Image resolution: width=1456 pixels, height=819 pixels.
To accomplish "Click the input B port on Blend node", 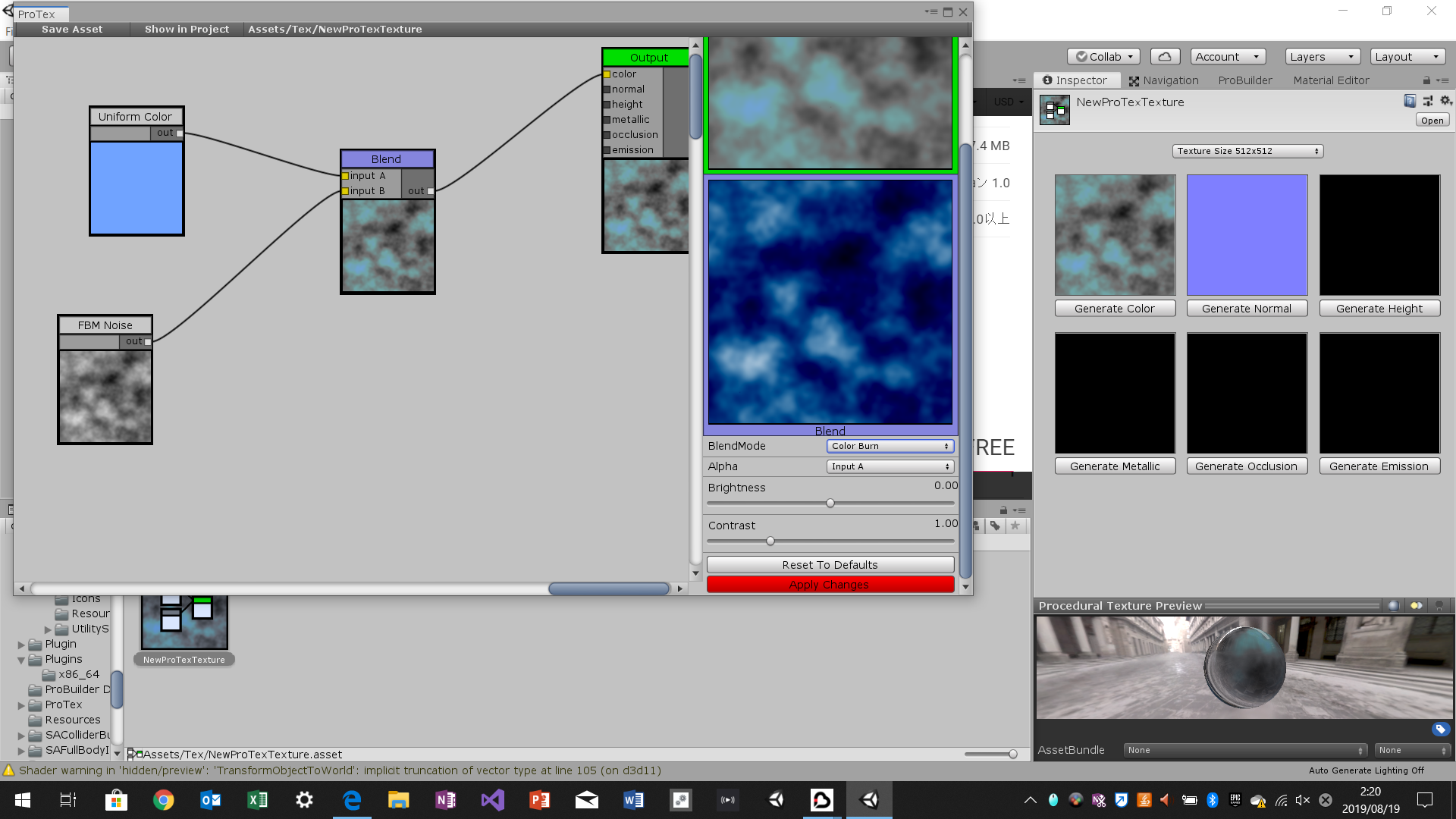I will [x=345, y=191].
